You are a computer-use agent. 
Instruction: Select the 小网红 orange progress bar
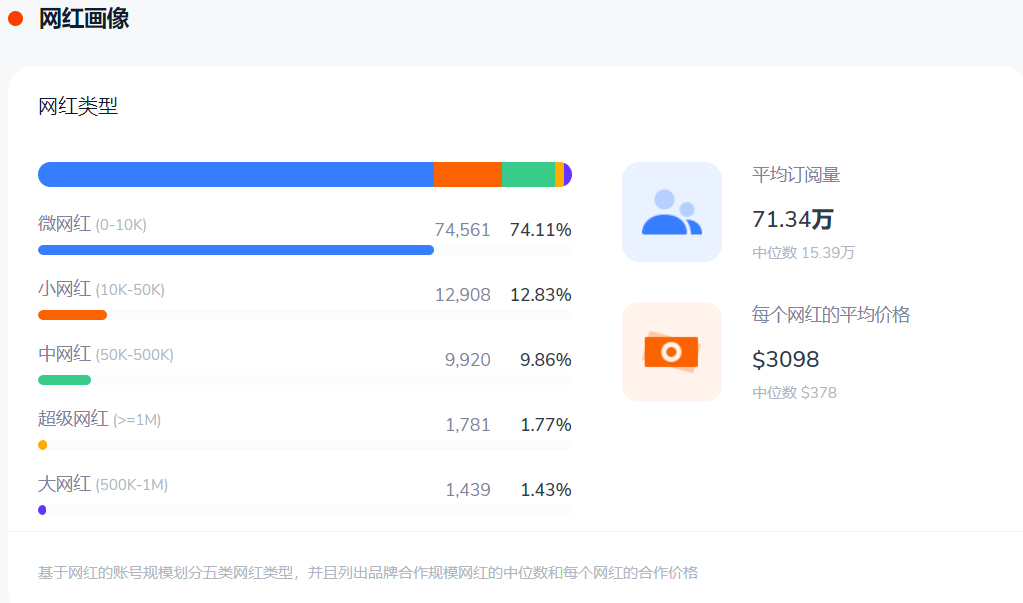72,315
